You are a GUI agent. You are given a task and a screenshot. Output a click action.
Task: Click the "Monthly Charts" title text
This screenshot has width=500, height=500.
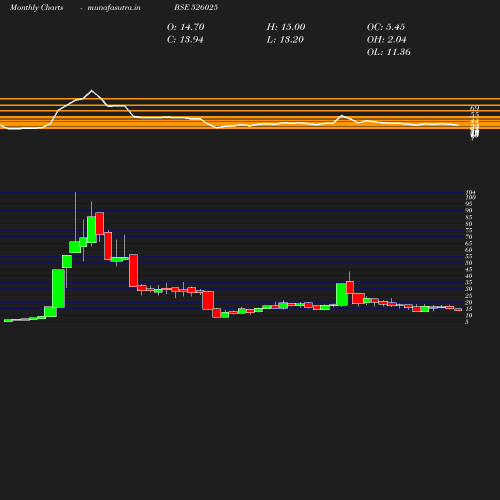[x=37, y=8]
